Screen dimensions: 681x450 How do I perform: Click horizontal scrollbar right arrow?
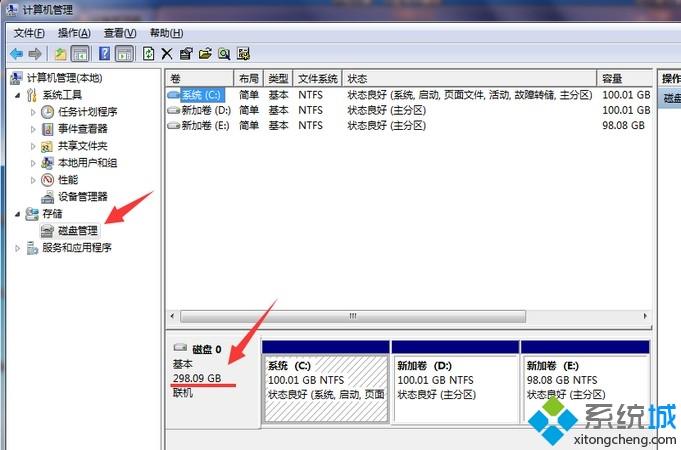click(645, 316)
